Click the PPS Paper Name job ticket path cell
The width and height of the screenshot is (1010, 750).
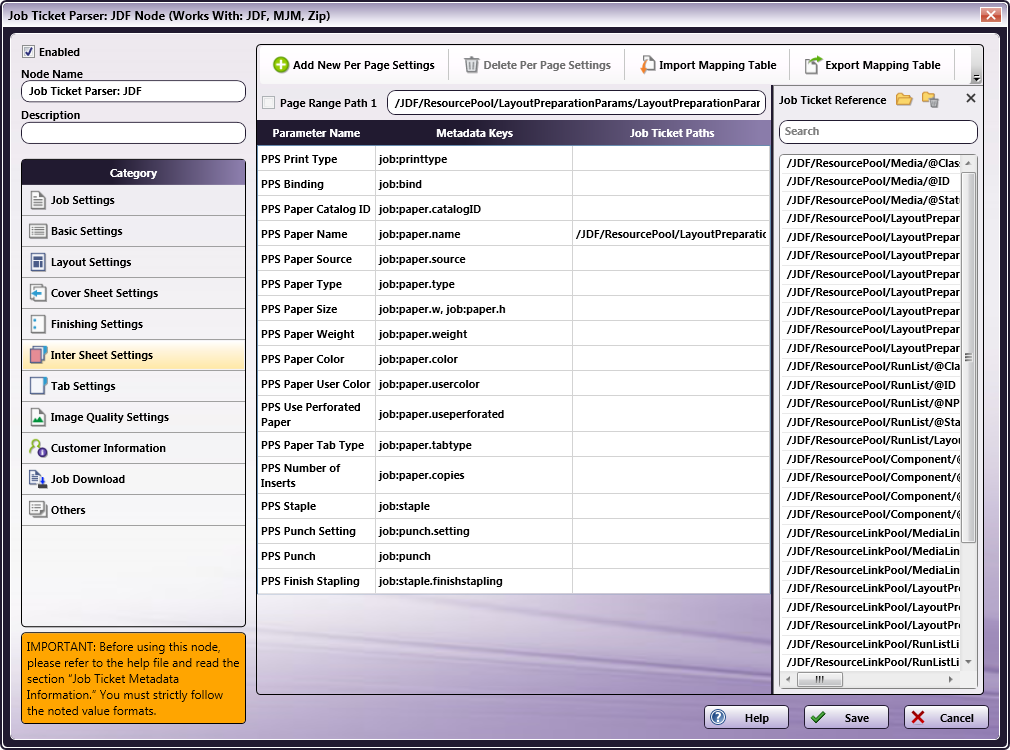[x=671, y=234]
